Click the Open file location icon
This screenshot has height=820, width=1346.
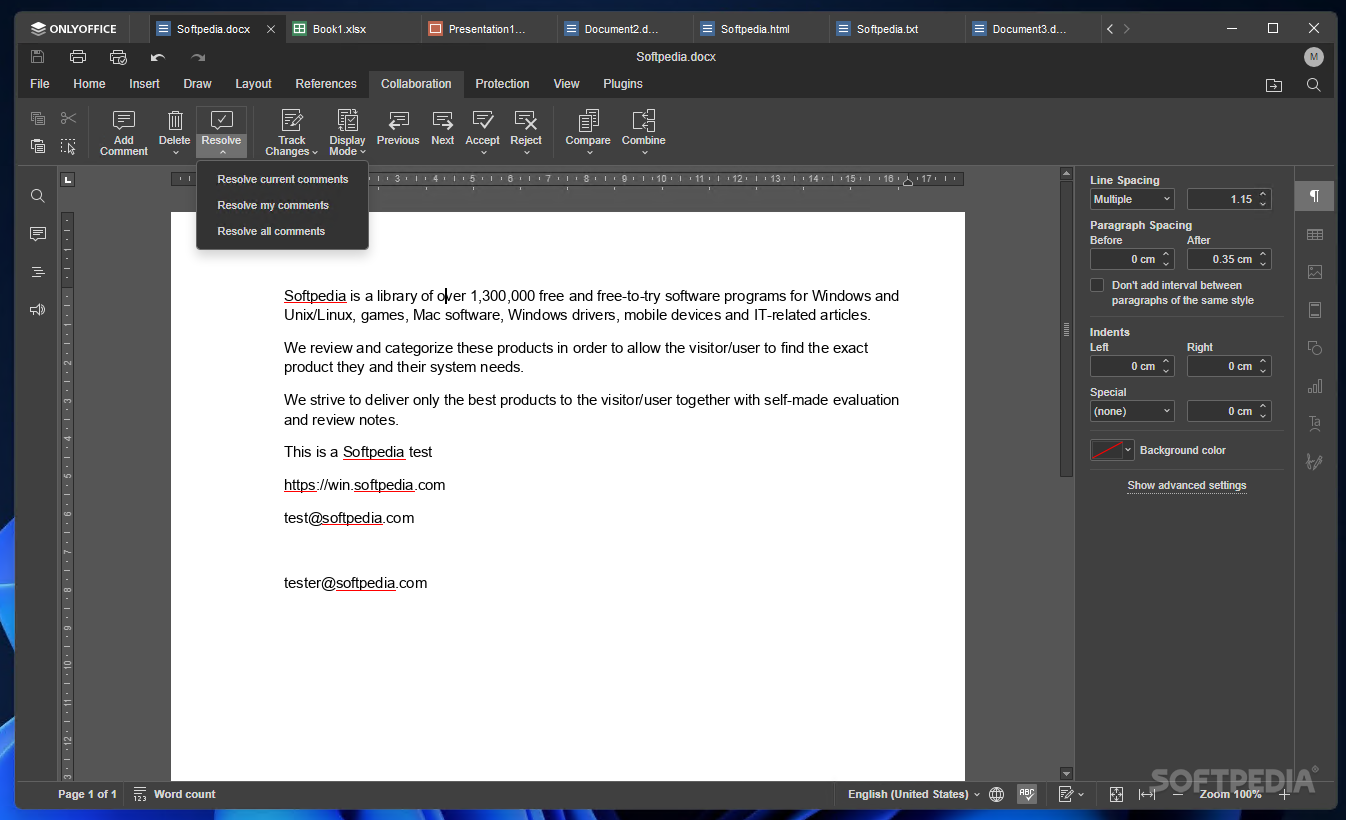point(1274,85)
